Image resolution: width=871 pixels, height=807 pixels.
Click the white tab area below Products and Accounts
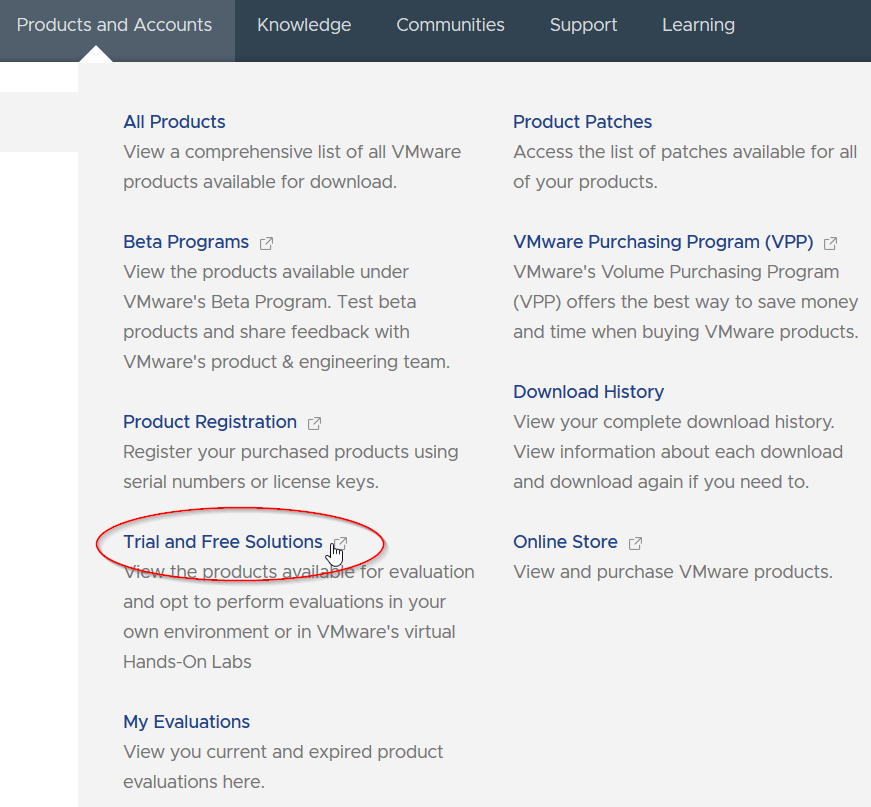pyautogui.click(x=39, y=75)
